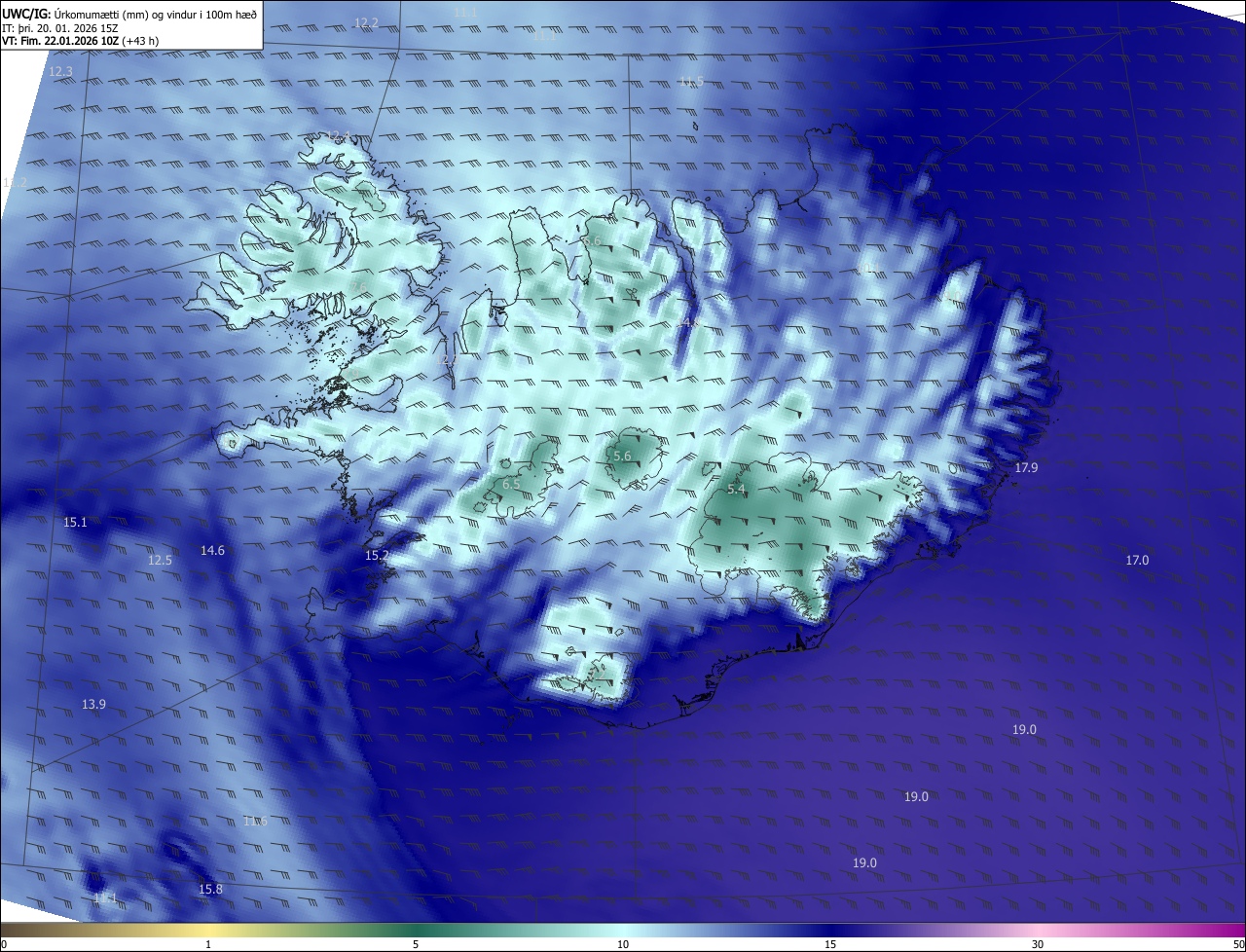Select the 17.0 value label
This screenshot has height=952, width=1246.
pyautogui.click(x=1137, y=561)
